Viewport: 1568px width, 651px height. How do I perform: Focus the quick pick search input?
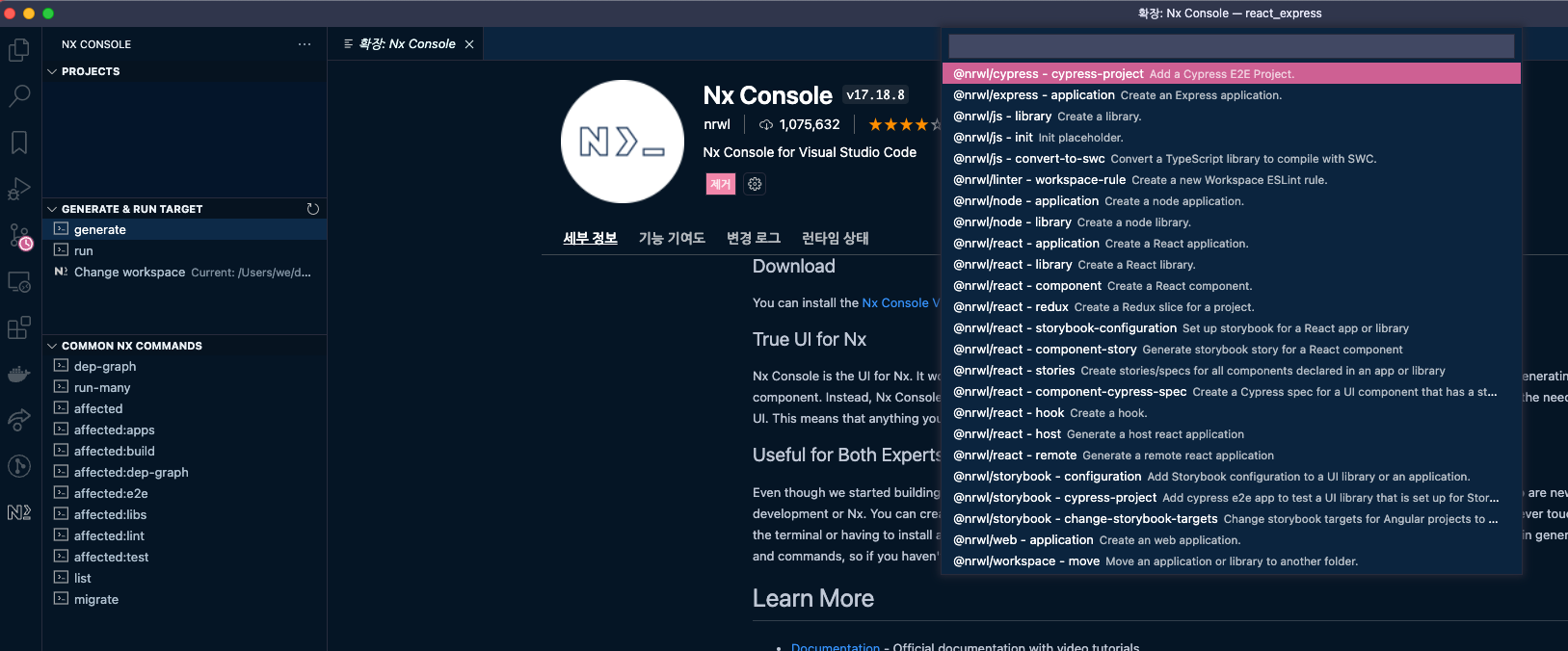pos(1231,45)
